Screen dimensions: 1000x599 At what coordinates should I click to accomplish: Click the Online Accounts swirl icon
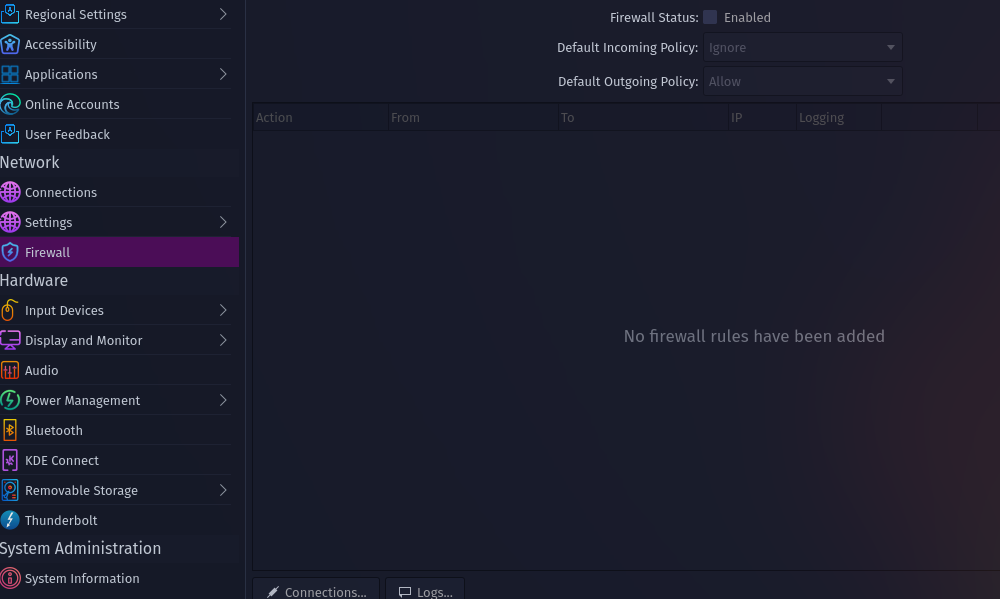(x=10, y=104)
